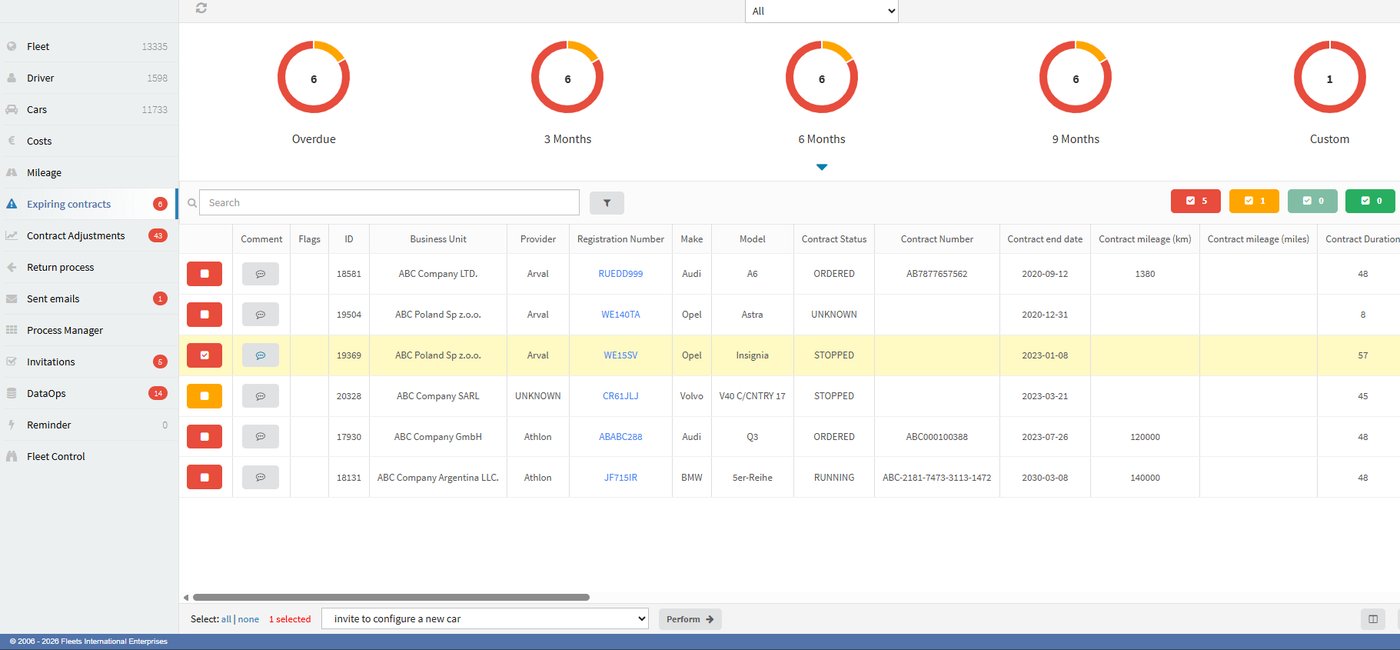This screenshot has height=650, width=1400.
Task: Click the envelope icon next to Sent emails
Action: tap(11, 299)
